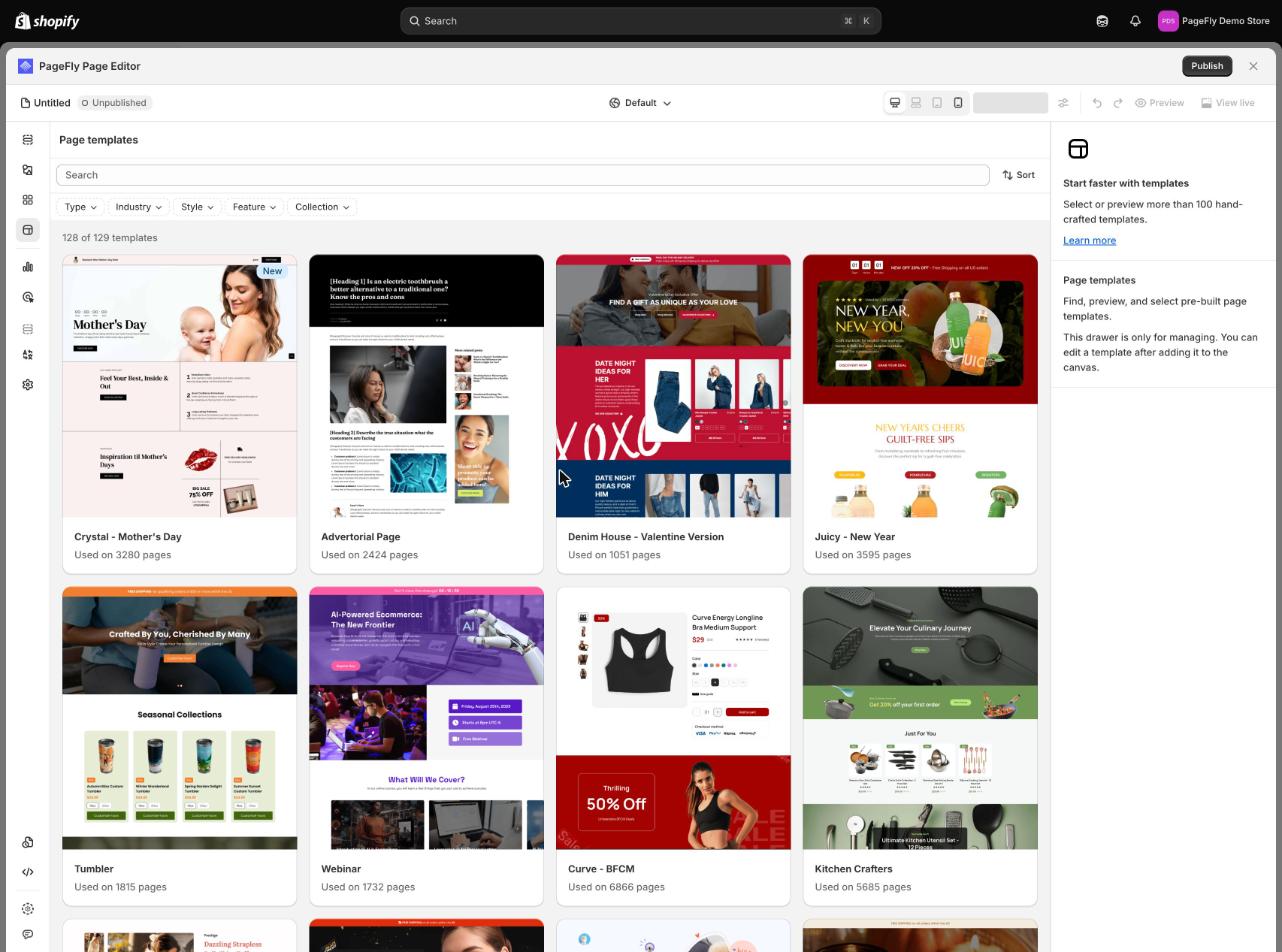The image size is (1282, 952).
Task: Open the layers outline icon in left sidebar
Action: click(28, 140)
